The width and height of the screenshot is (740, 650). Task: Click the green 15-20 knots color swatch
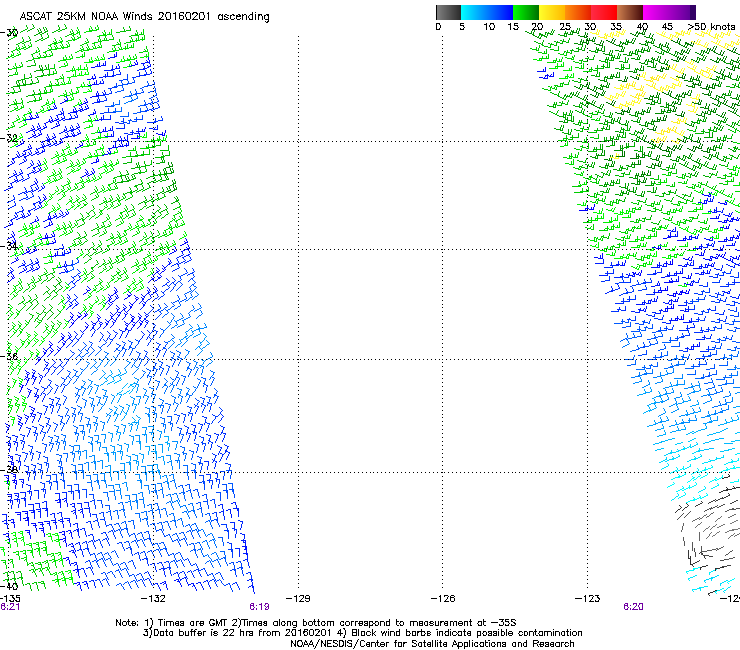click(x=526, y=12)
